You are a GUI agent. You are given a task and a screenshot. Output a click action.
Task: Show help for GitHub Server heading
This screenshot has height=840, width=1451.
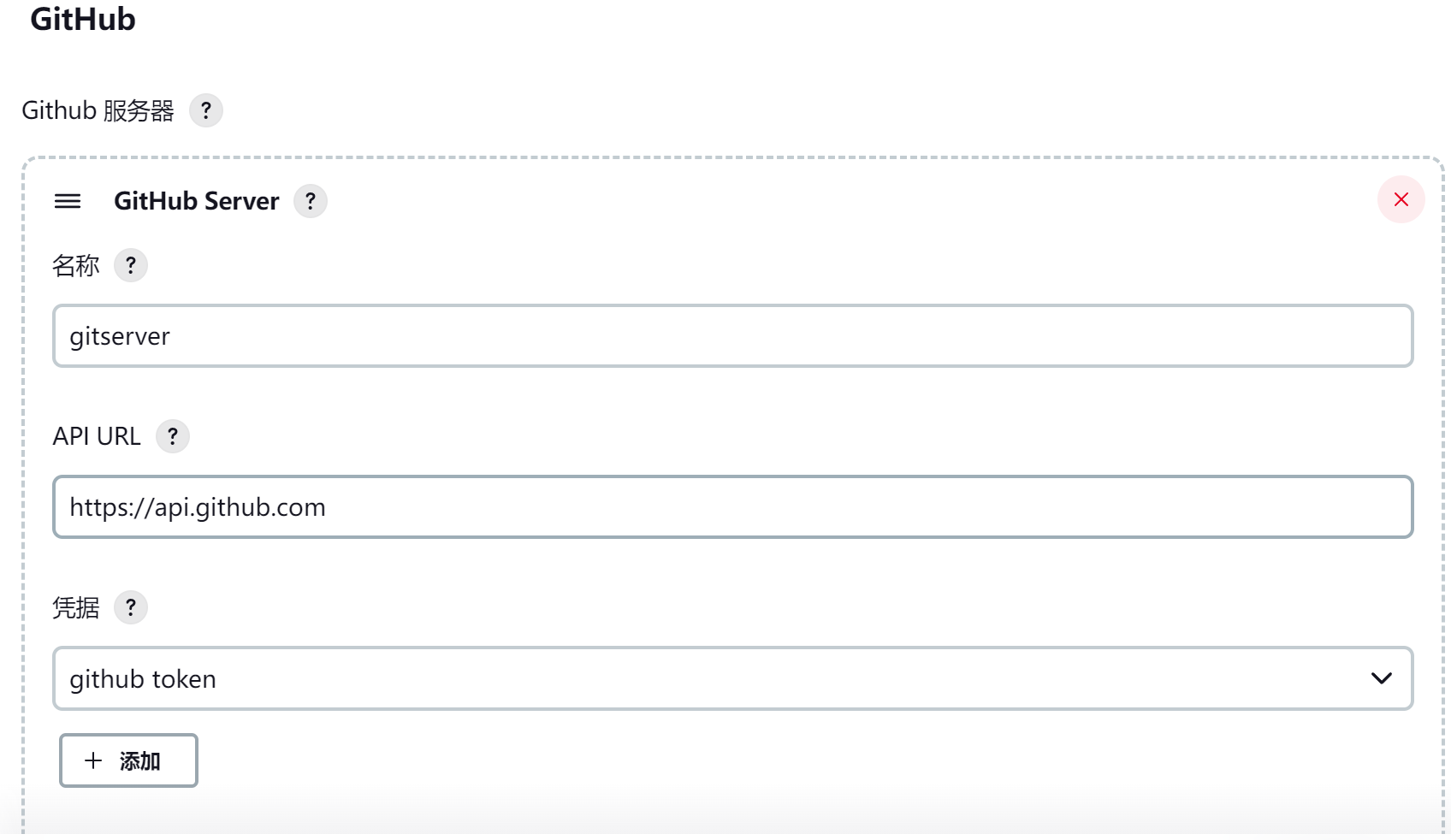(x=310, y=201)
